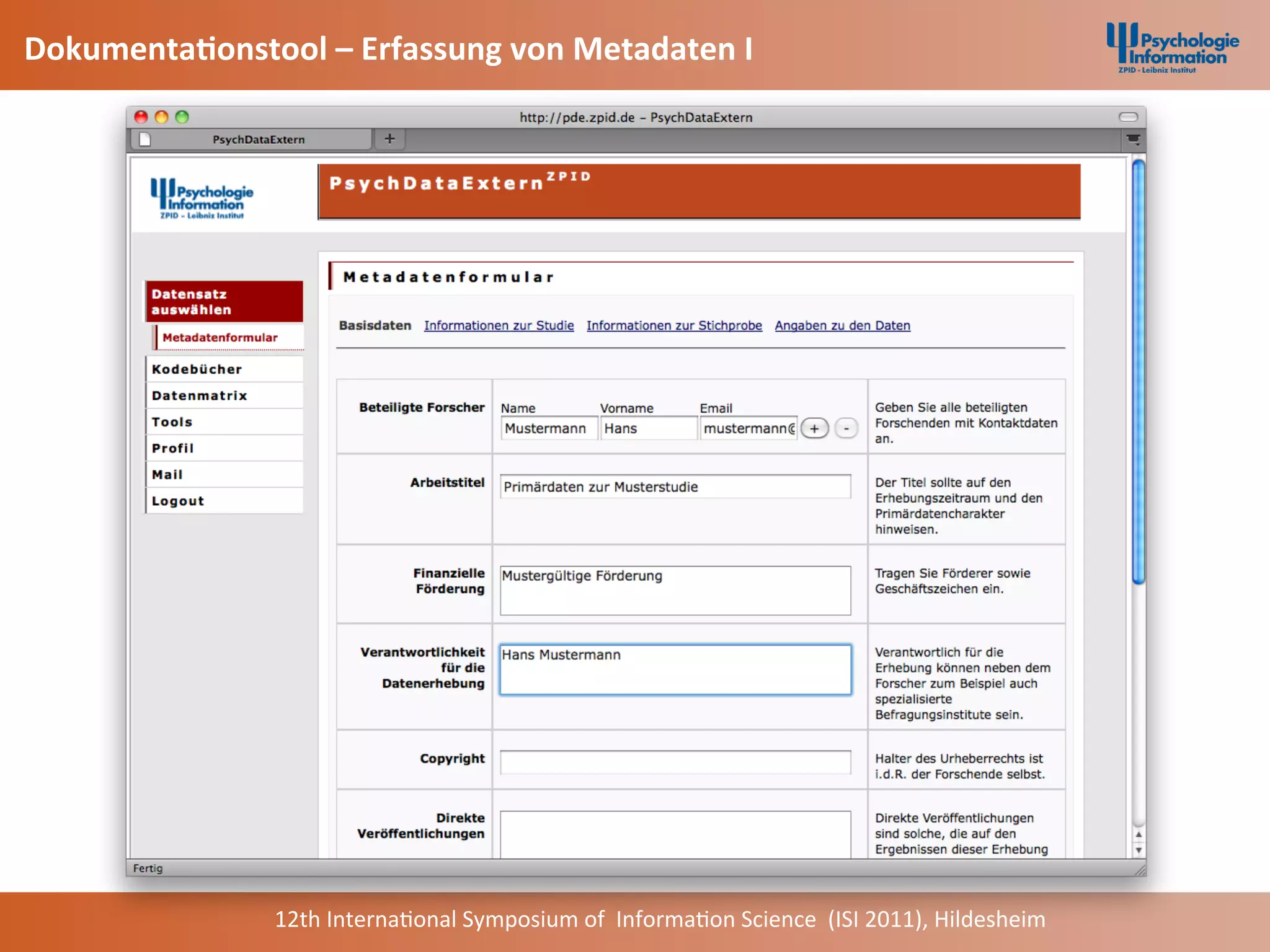Open Datenmatrix in sidebar

coord(224,395)
